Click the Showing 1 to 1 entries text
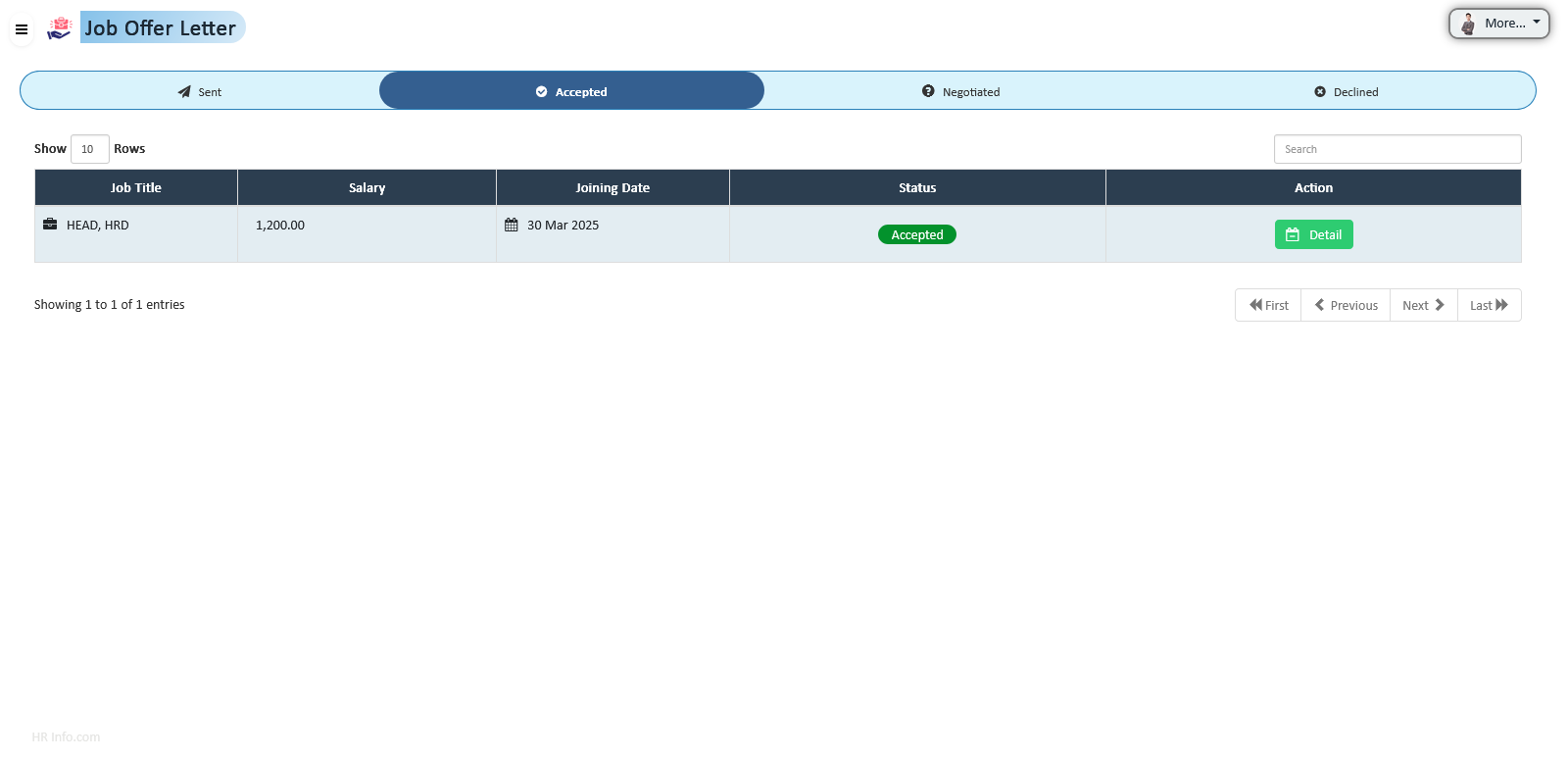The width and height of the screenshot is (1568, 760). pos(110,305)
